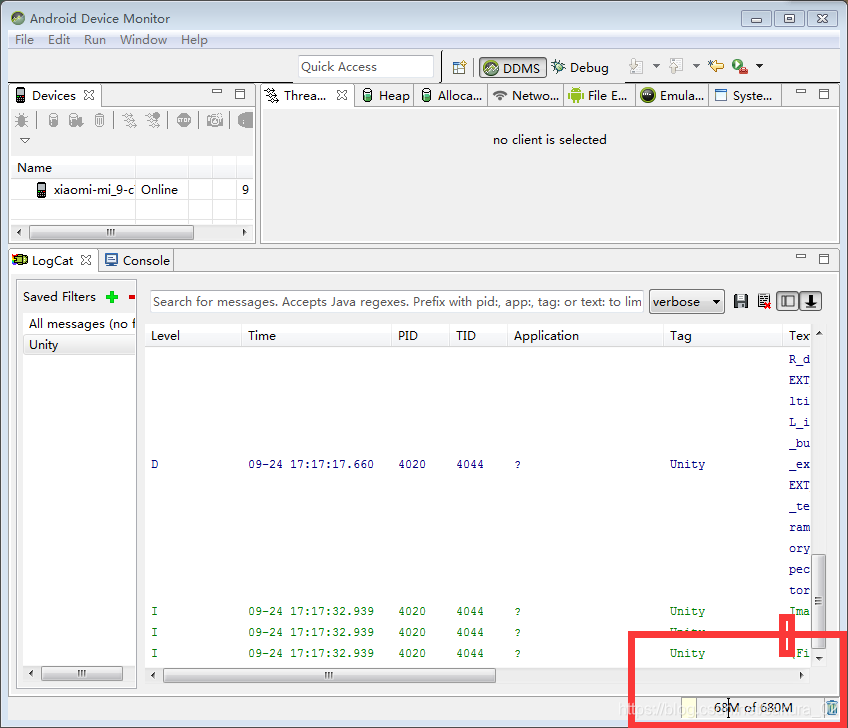Click the logcat message search field
This screenshot has height=728, width=848.
pyautogui.click(x=397, y=302)
